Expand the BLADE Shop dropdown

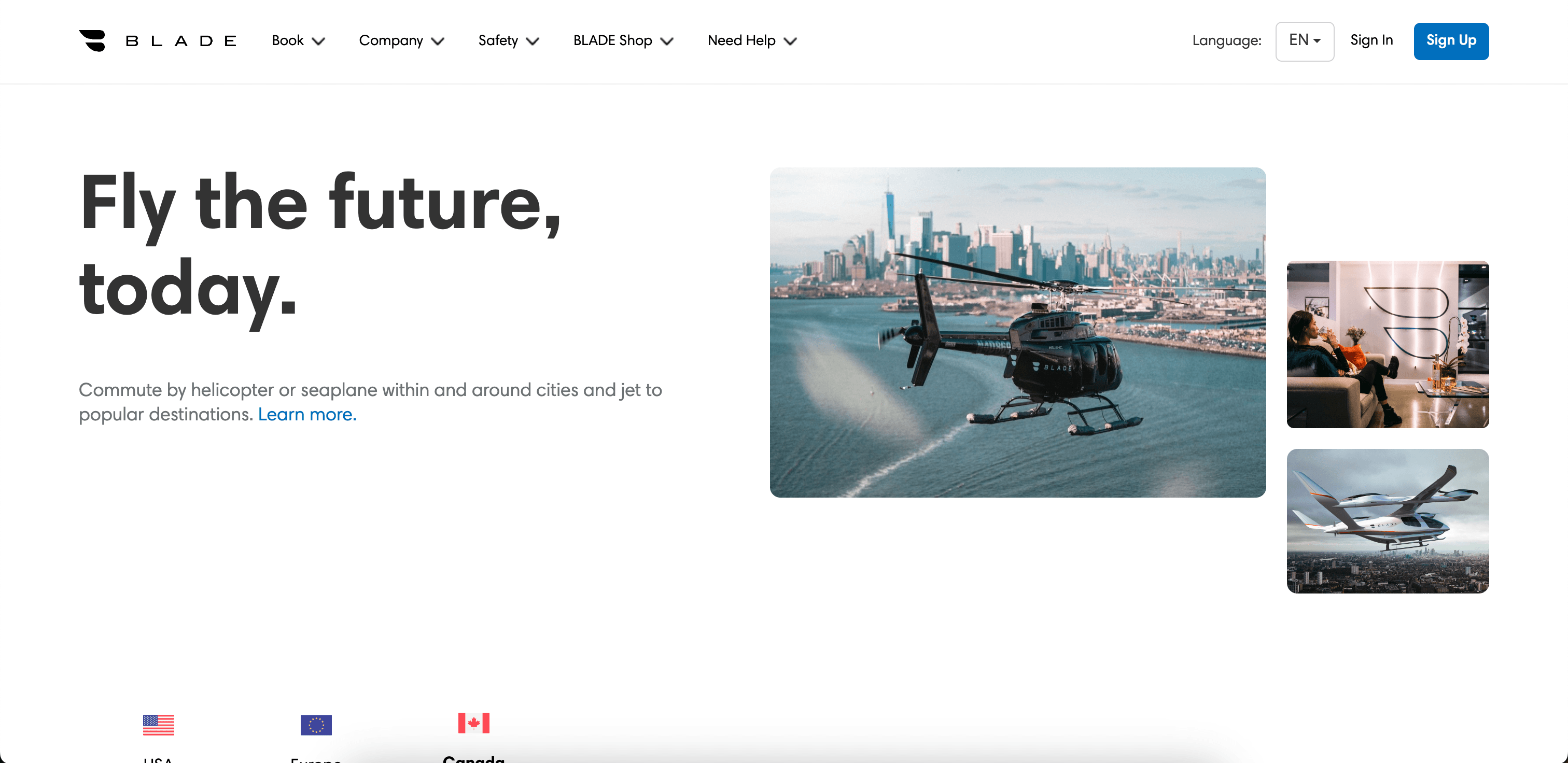pyautogui.click(x=623, y=41)
